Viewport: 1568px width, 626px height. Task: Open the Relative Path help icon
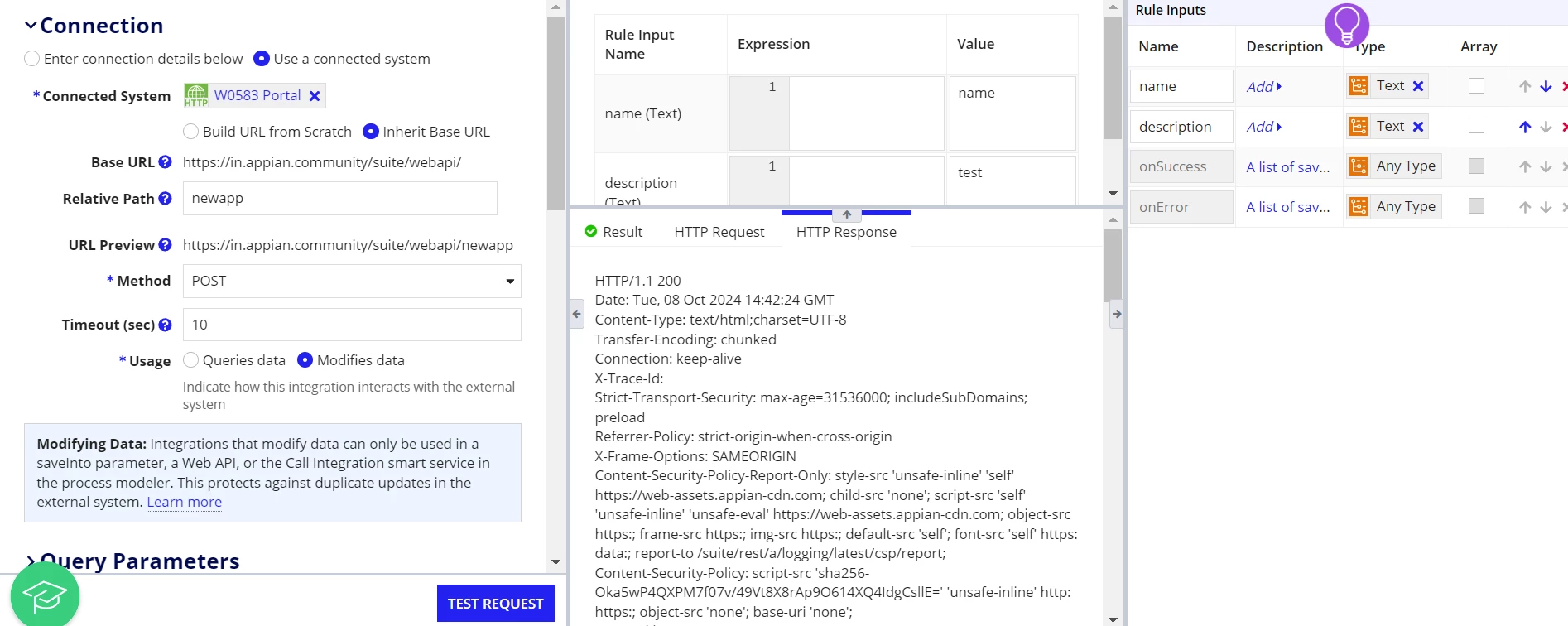coord(165,199)
